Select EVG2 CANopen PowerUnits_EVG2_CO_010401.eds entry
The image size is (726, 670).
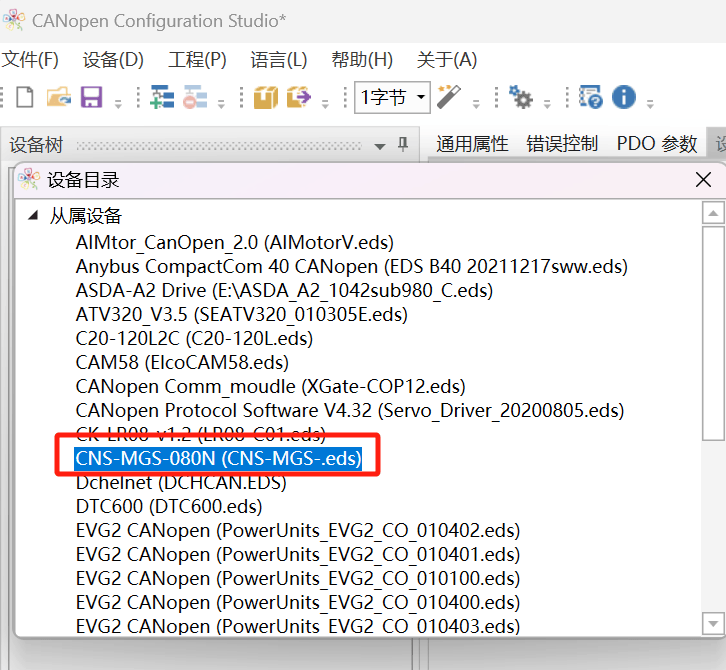[x=298, y=555]
